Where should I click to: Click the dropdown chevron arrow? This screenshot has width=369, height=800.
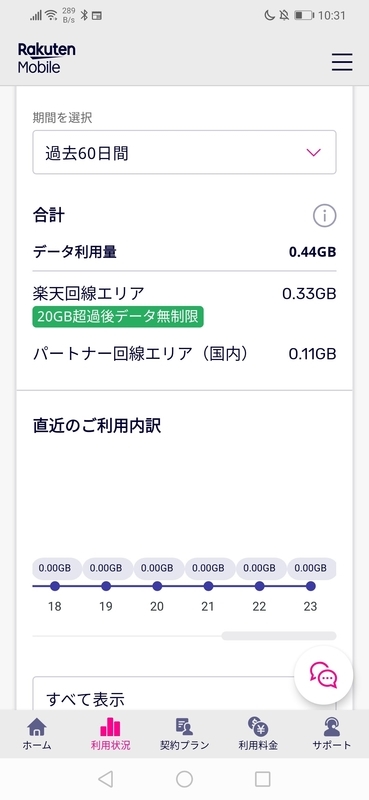click(x=313, y=153)
